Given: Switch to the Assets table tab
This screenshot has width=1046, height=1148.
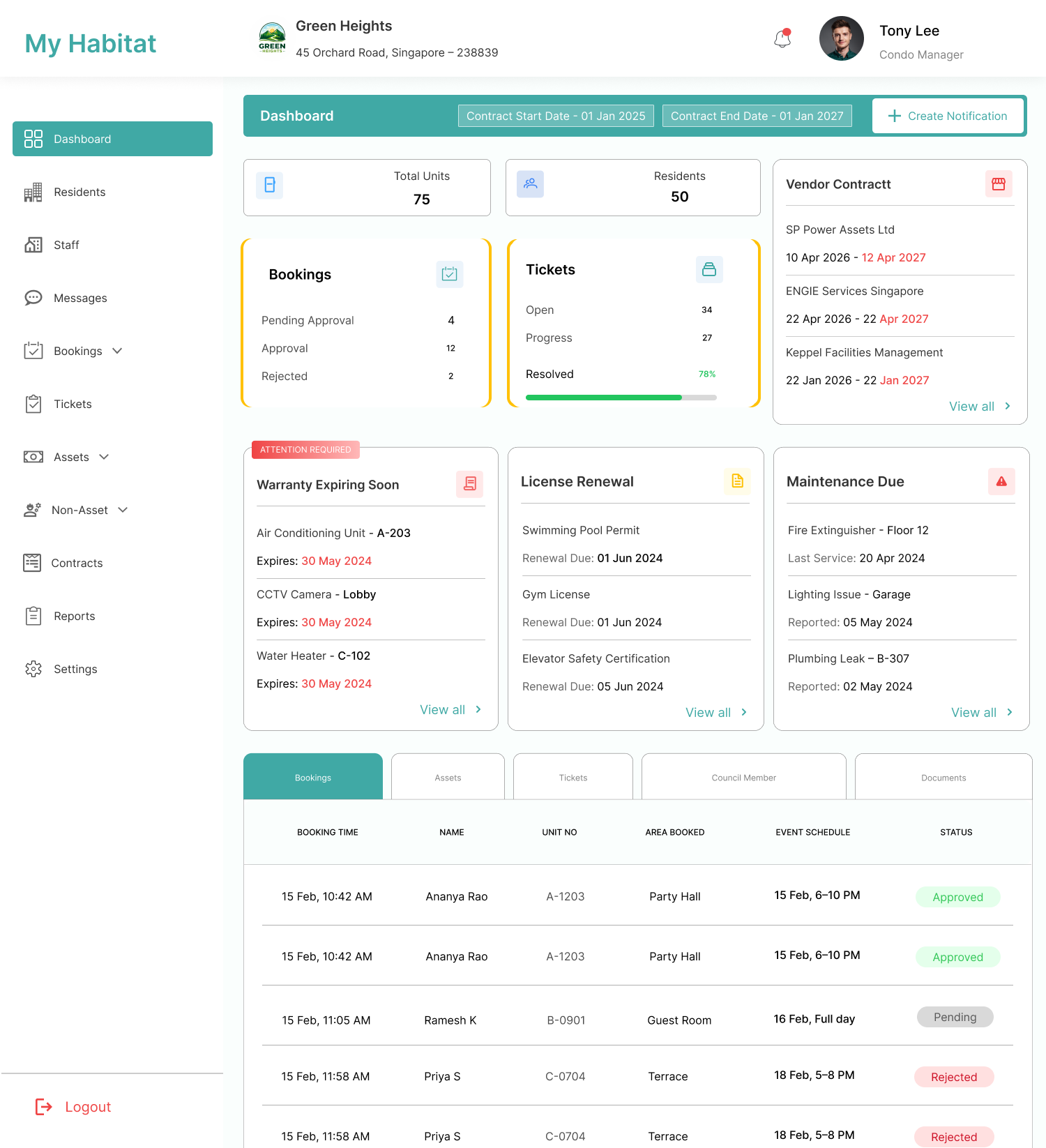Looking at the screenshot, I should coord(448,776).
